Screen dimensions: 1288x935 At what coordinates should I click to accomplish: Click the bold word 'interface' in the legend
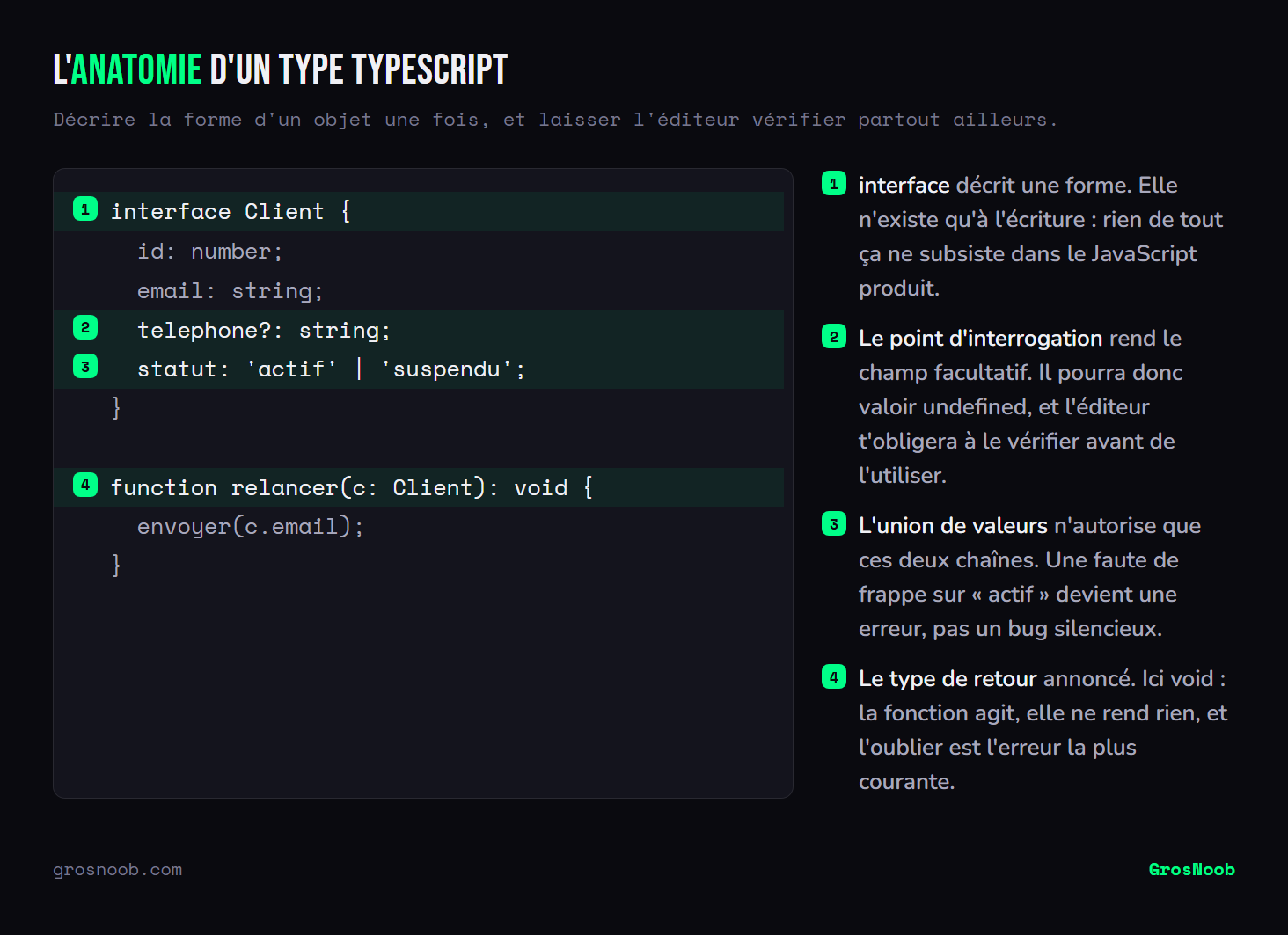point(904,186)
